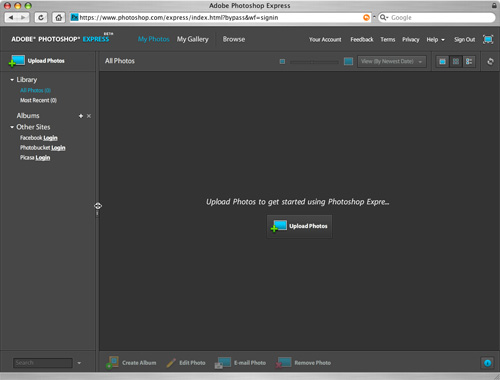Reload the page in the browser toolbar
The width and height of the screenshot is (500, 380).
41,17
